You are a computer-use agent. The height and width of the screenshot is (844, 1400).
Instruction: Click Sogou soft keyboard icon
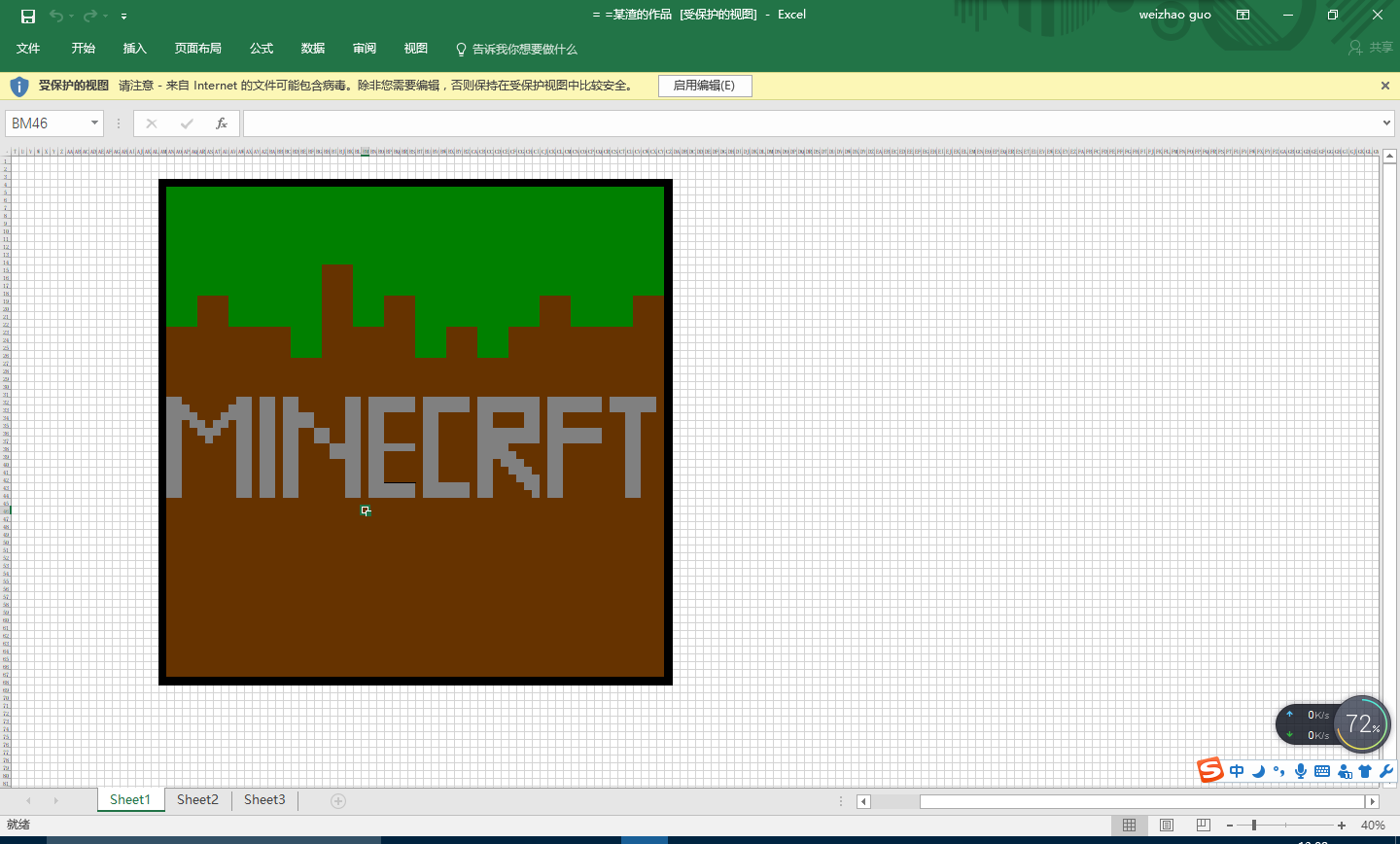coord(1322,771)
